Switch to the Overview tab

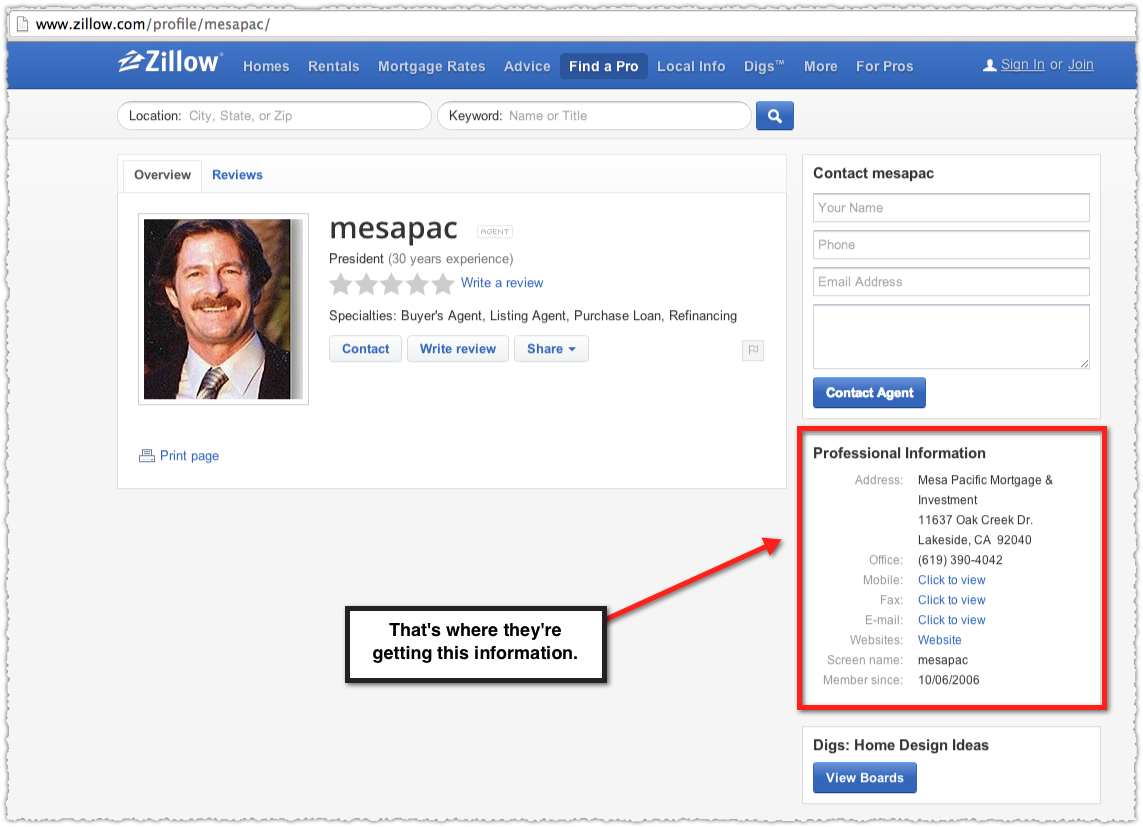tap(163, 176)
